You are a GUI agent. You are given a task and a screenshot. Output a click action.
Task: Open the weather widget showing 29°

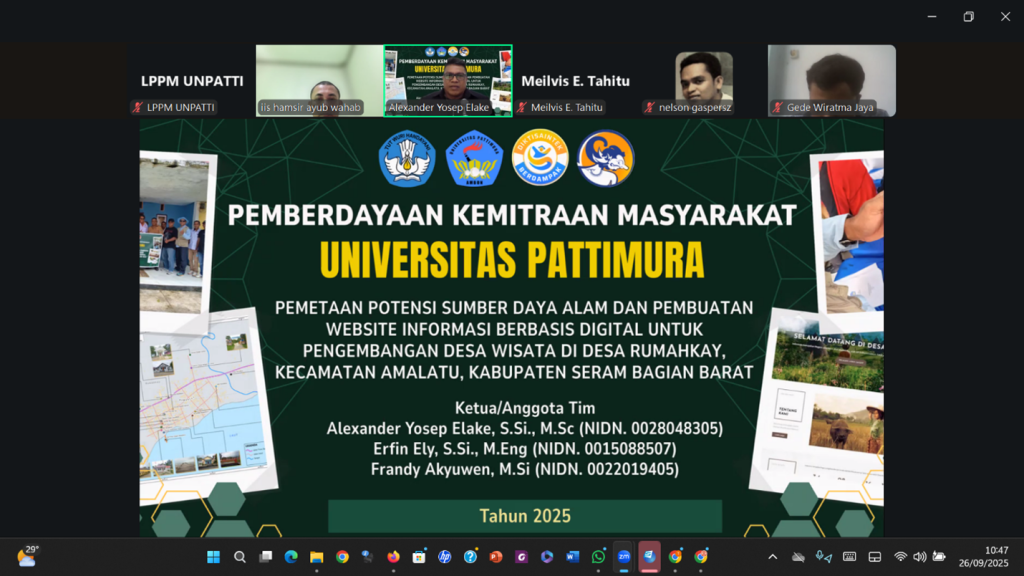(27, 556)
